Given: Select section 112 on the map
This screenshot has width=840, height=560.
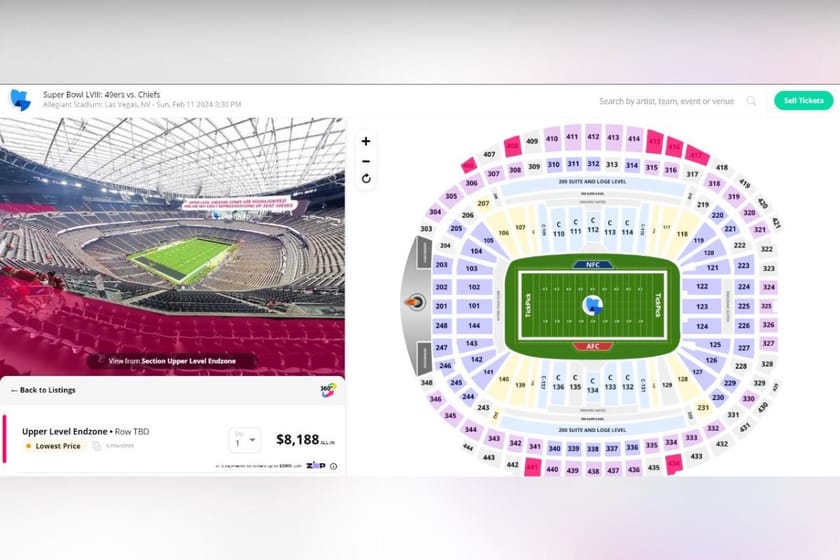Looking at the screenshot, I should 593,229.
